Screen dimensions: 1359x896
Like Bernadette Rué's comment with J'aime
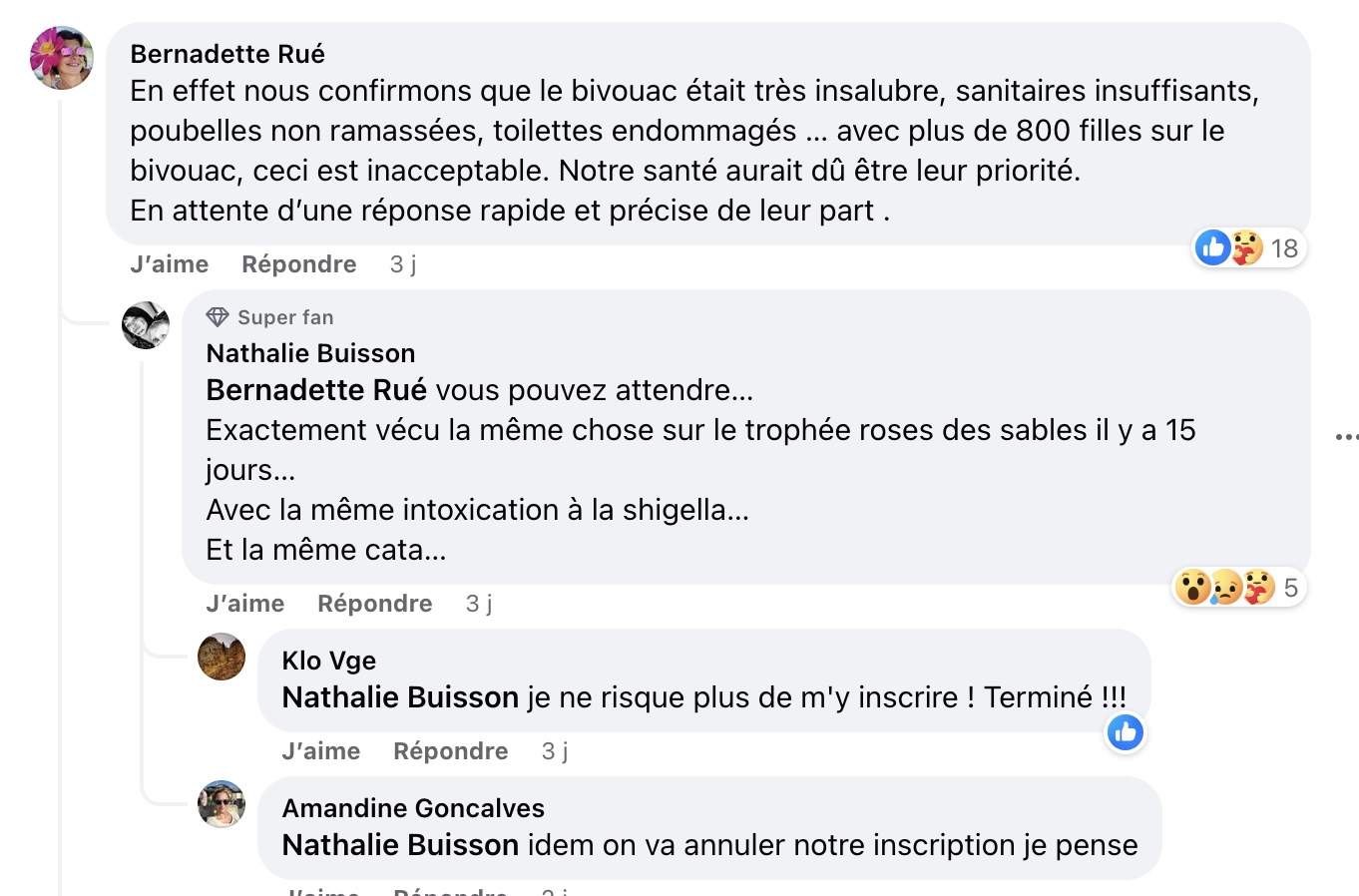tap(170, 264)
